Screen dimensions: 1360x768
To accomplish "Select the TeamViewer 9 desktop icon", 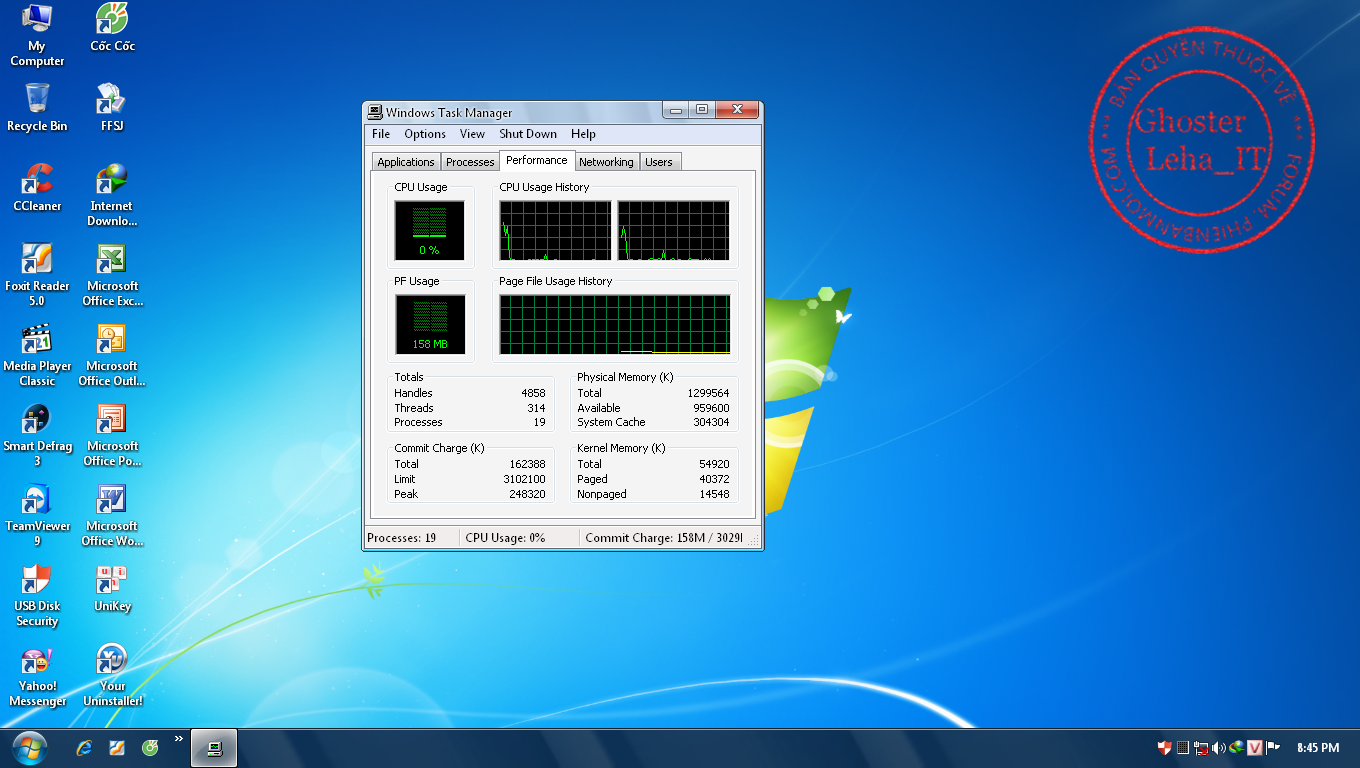I will [x=37, y=501].
